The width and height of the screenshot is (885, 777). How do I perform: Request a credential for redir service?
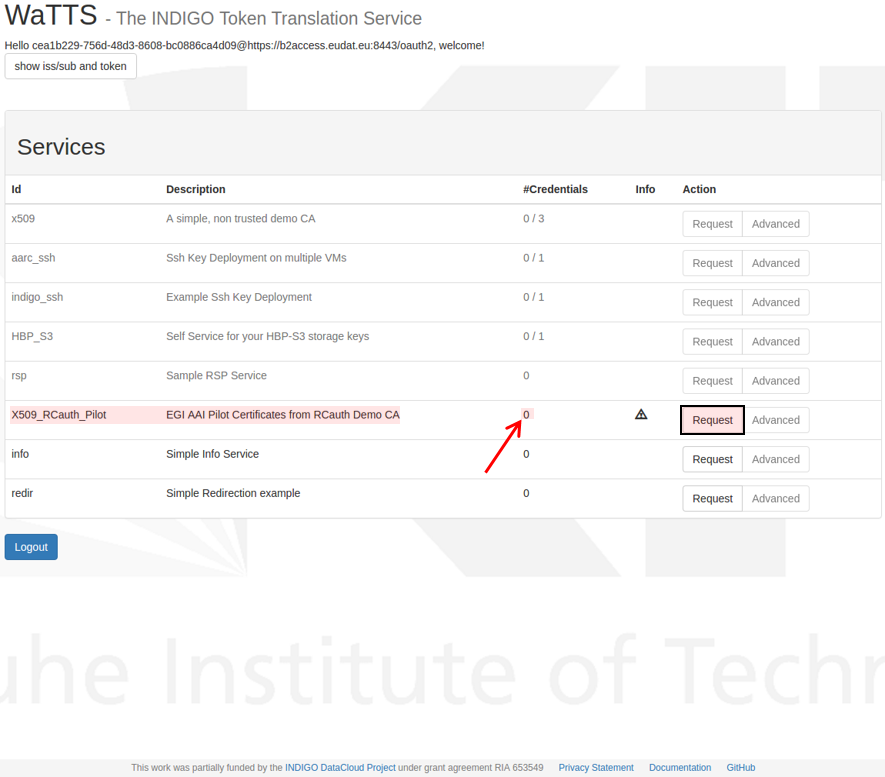coord(712,498)
